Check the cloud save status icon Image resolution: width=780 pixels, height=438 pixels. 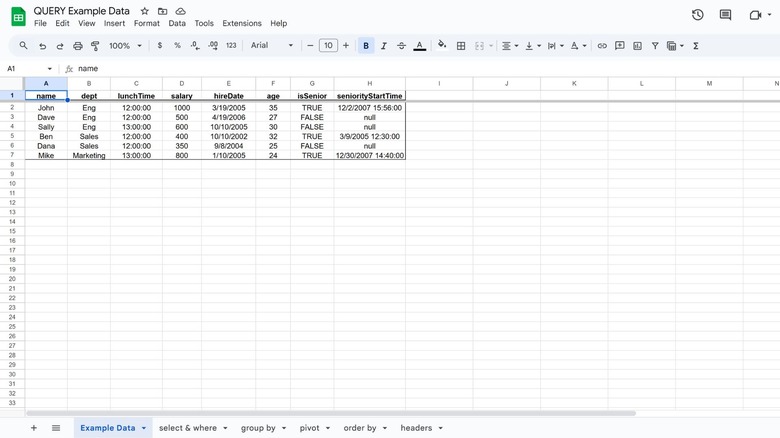[181, 11]
